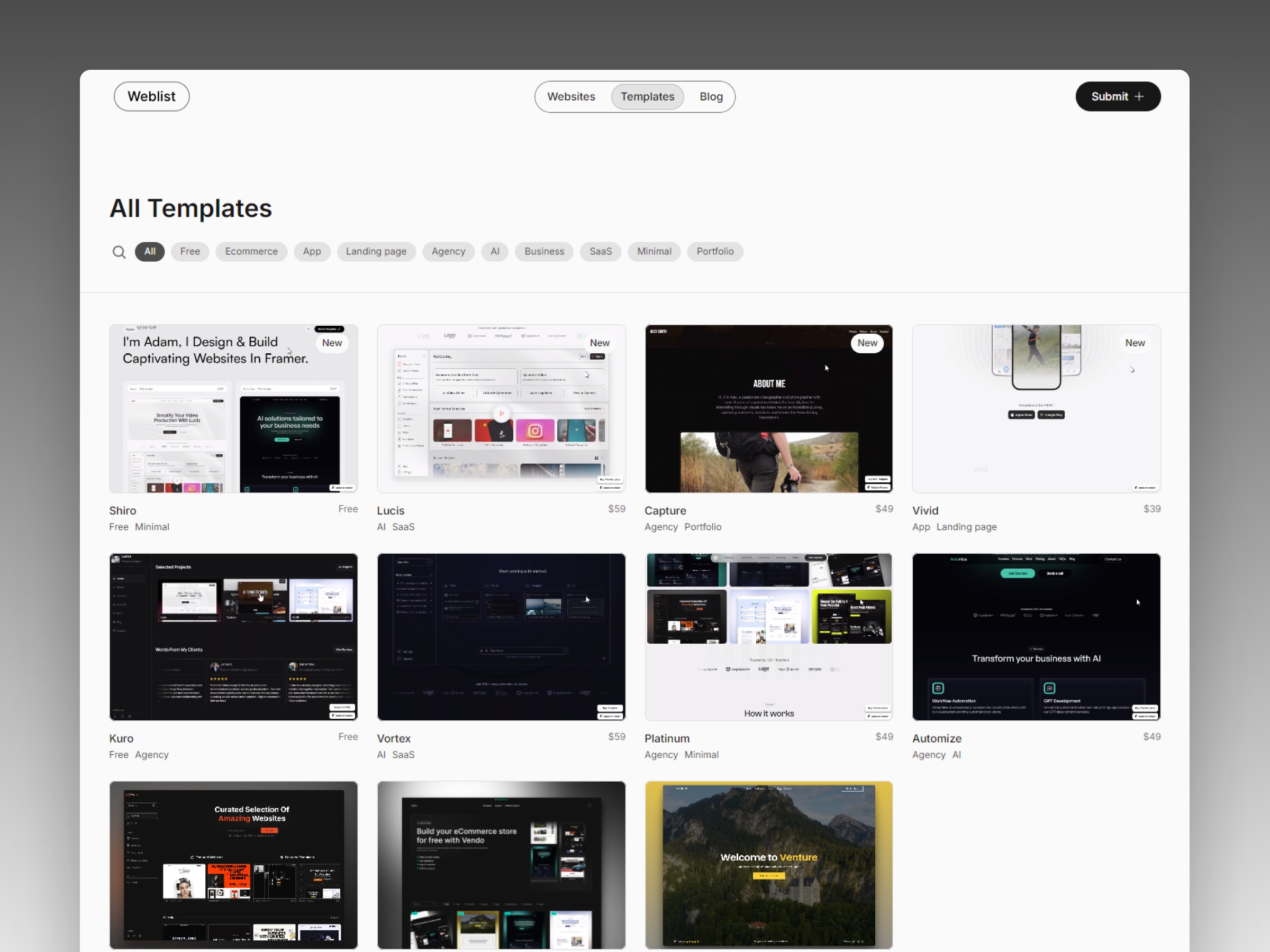Enable the Free templates filter
Viewport: 1270px width, 952px height.
(189, 251)
